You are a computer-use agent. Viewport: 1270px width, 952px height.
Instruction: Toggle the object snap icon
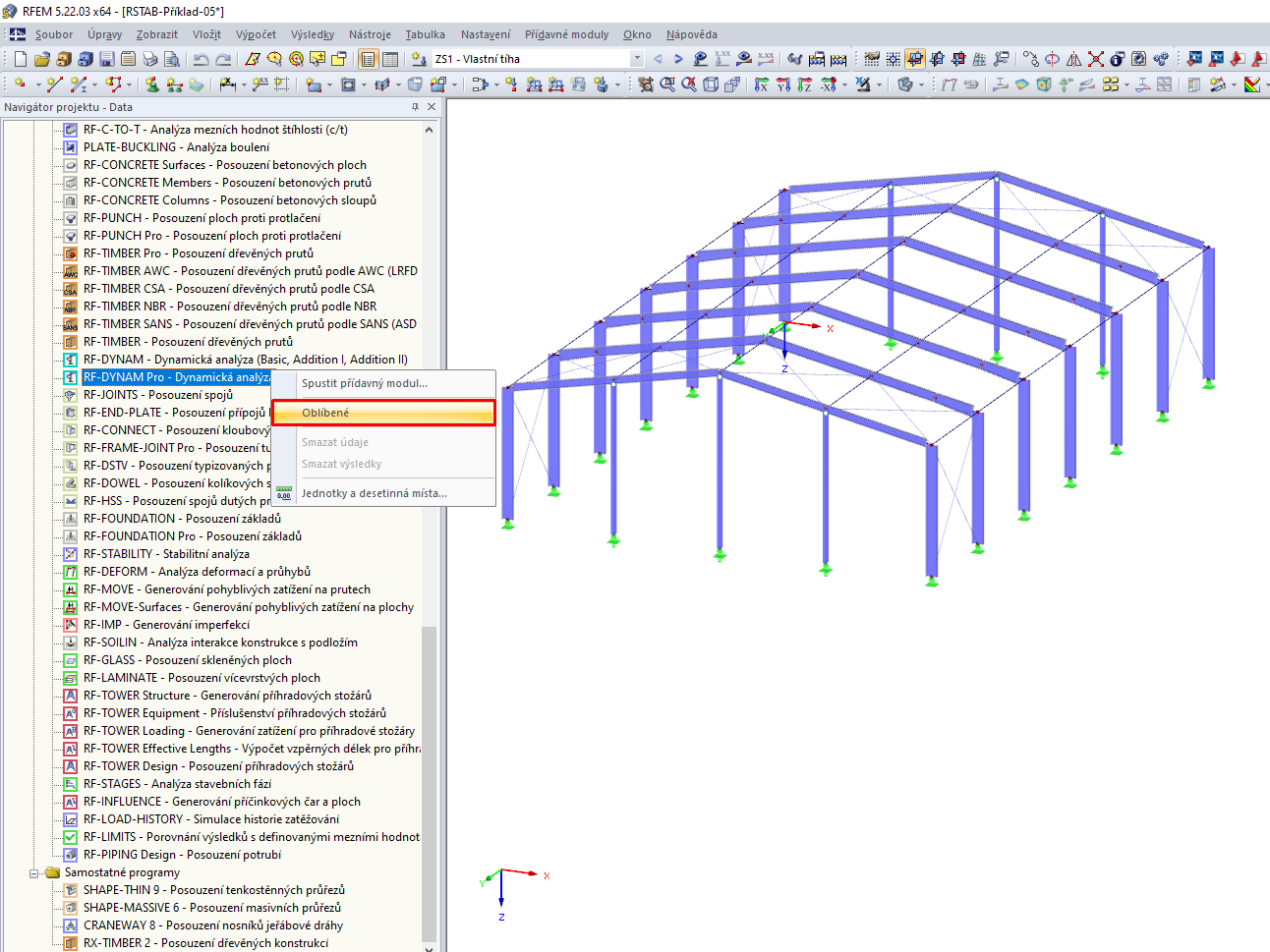894,59
